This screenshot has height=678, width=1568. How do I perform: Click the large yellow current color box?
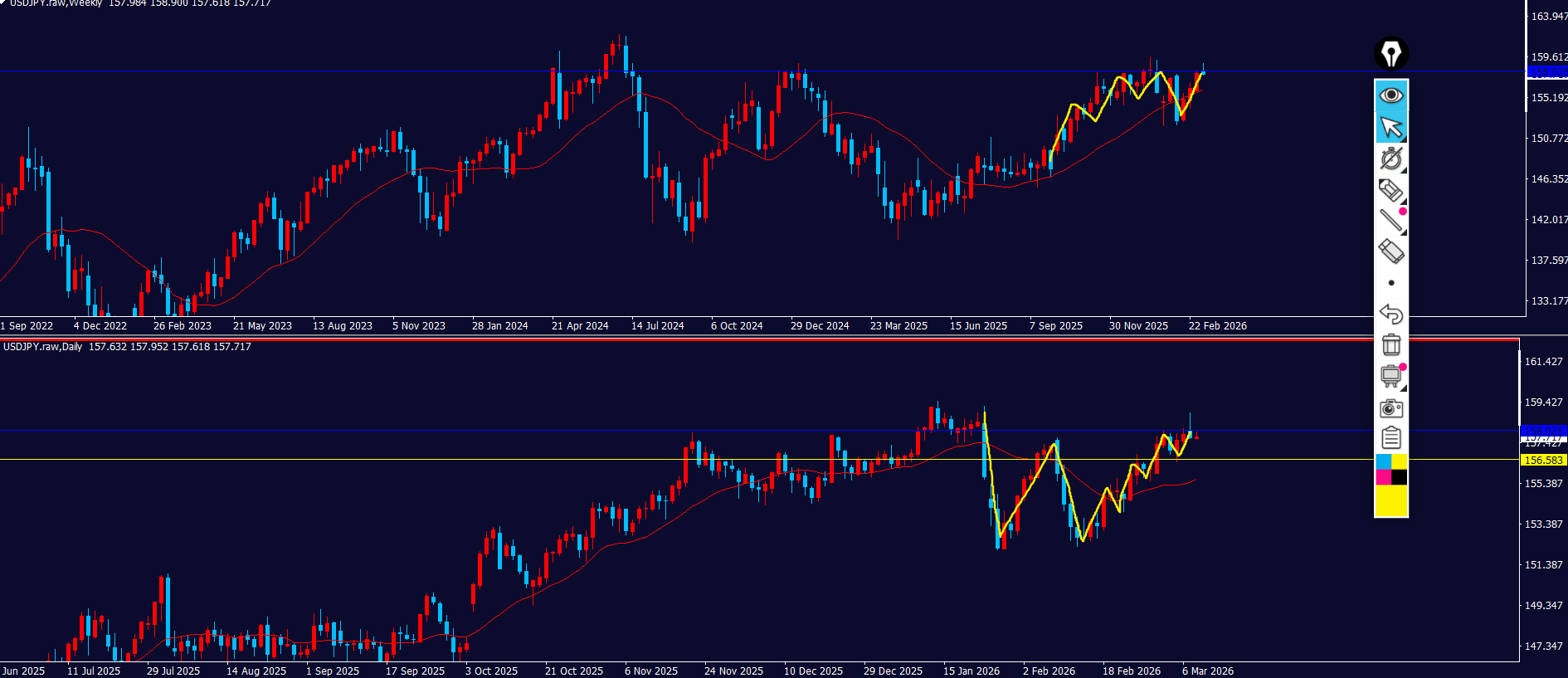click(1391, 500)
